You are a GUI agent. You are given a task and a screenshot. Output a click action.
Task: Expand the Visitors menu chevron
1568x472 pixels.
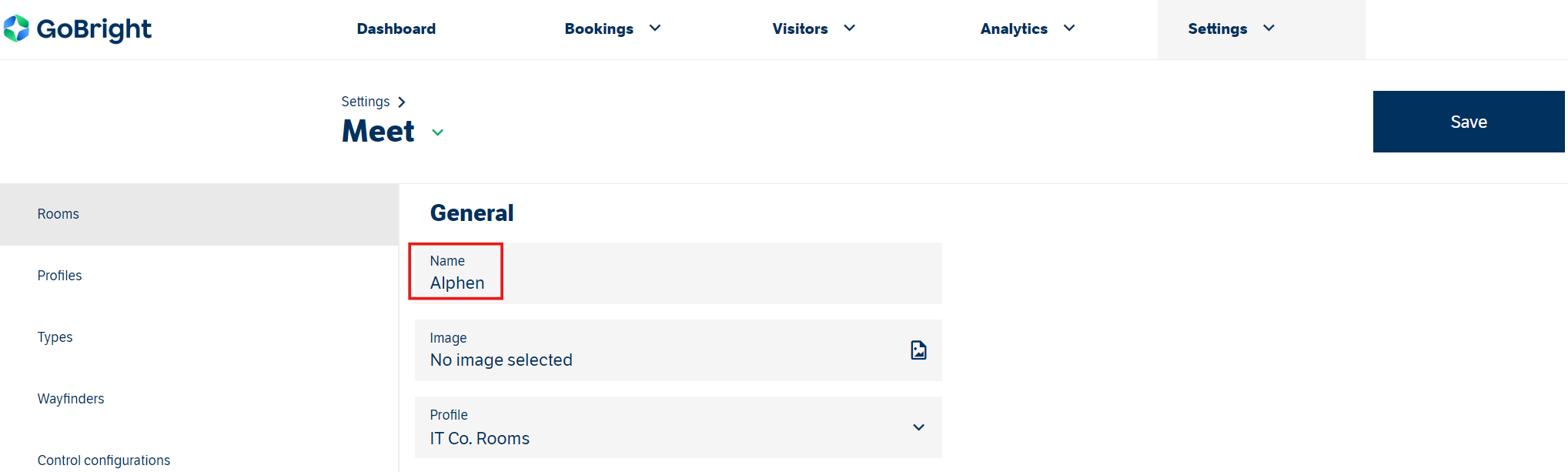coord(850,28)
